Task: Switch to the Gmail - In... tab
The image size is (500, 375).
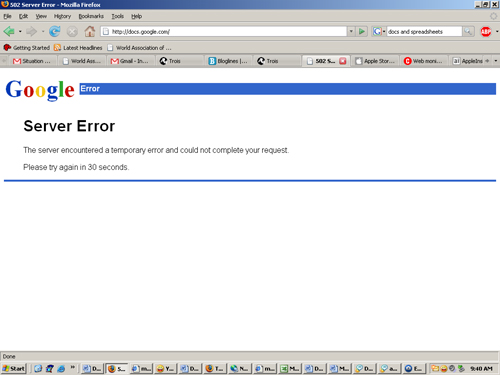Action: (x=131, y=61)
